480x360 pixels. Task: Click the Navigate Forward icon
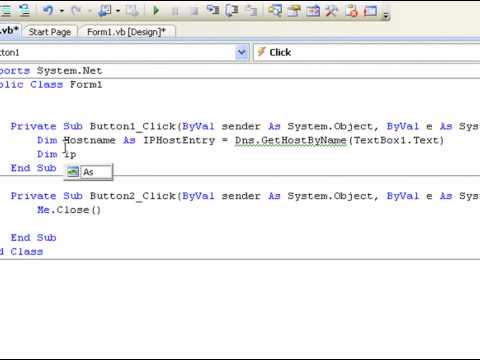[132, 11]
